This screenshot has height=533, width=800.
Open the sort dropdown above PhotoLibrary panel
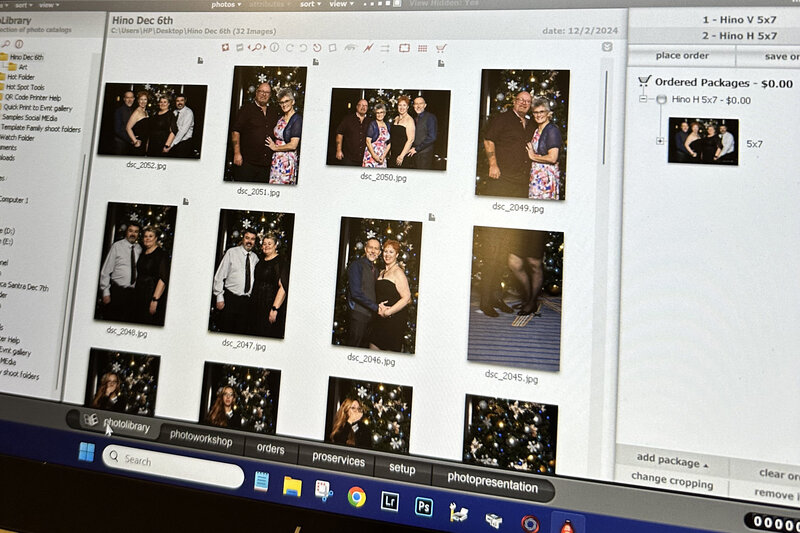[x=23, y=5]
